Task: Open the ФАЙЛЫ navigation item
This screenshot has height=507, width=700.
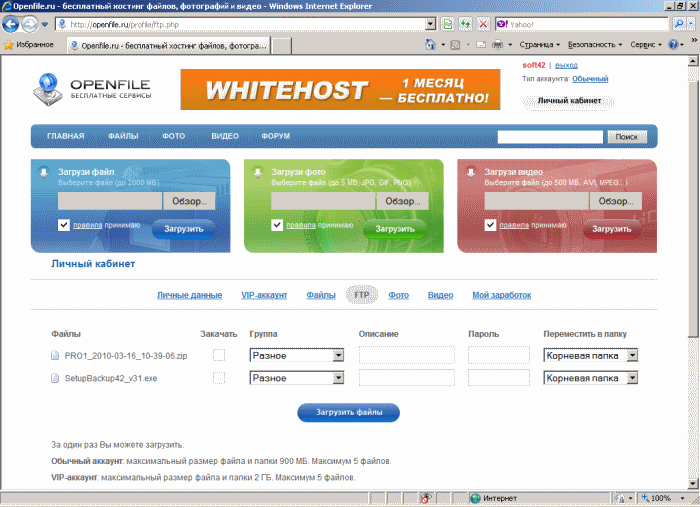Action: (123, 136)
